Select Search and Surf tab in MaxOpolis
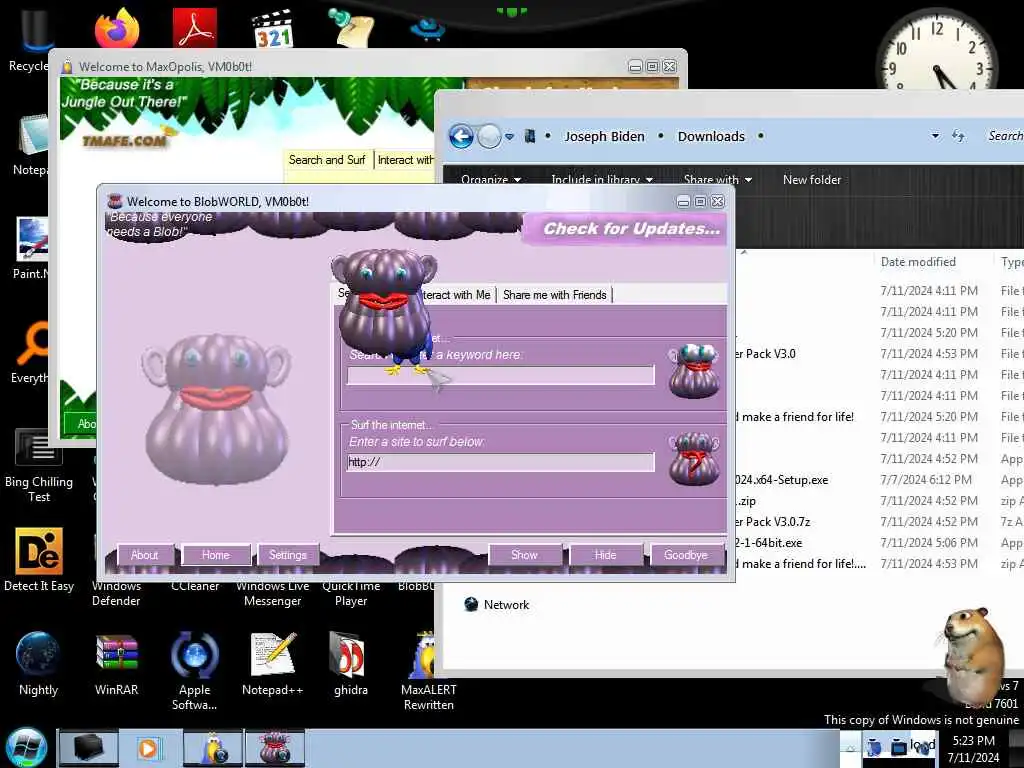Image resolution: width=1024 pixels, height=768 pixels. (x=327, y=160)
